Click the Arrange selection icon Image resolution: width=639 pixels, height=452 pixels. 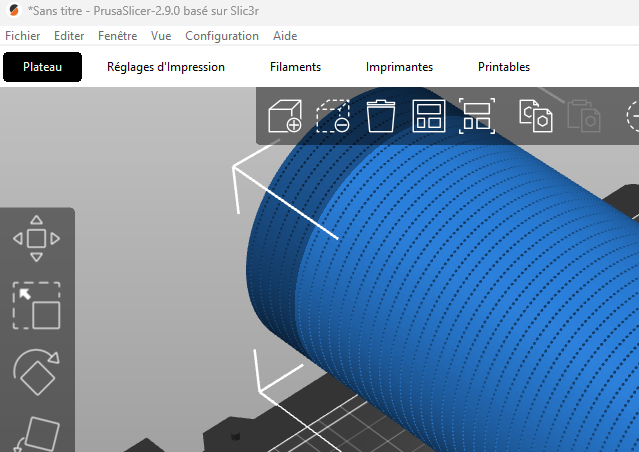point(476,116)
